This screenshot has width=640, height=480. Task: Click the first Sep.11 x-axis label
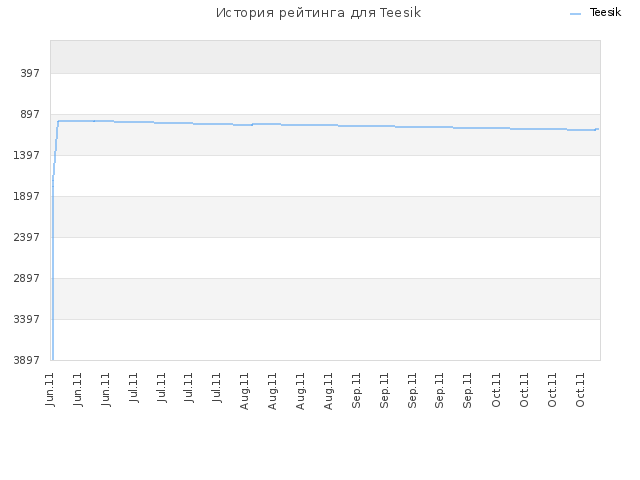coord(356,391)
